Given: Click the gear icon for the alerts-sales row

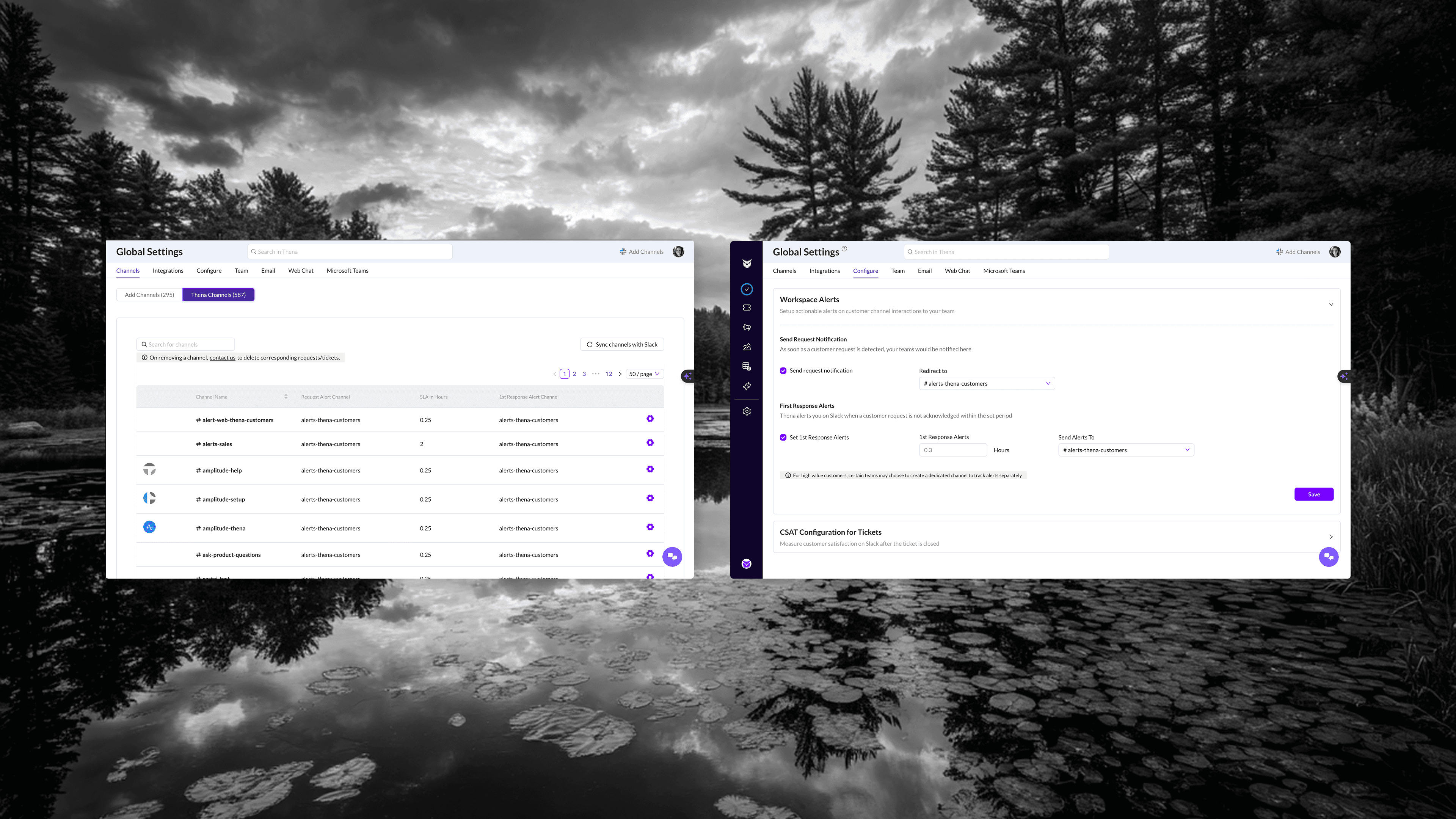Looking at the screenshot, I should [650, 442].
